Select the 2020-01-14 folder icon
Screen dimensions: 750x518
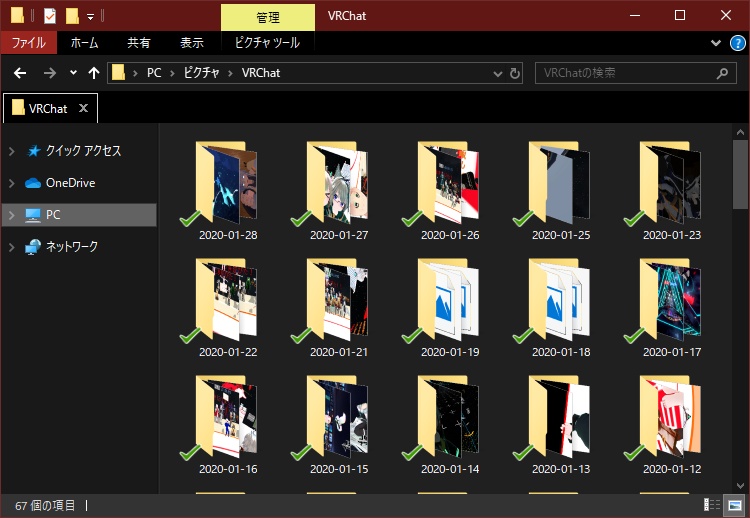pos(448,417)
